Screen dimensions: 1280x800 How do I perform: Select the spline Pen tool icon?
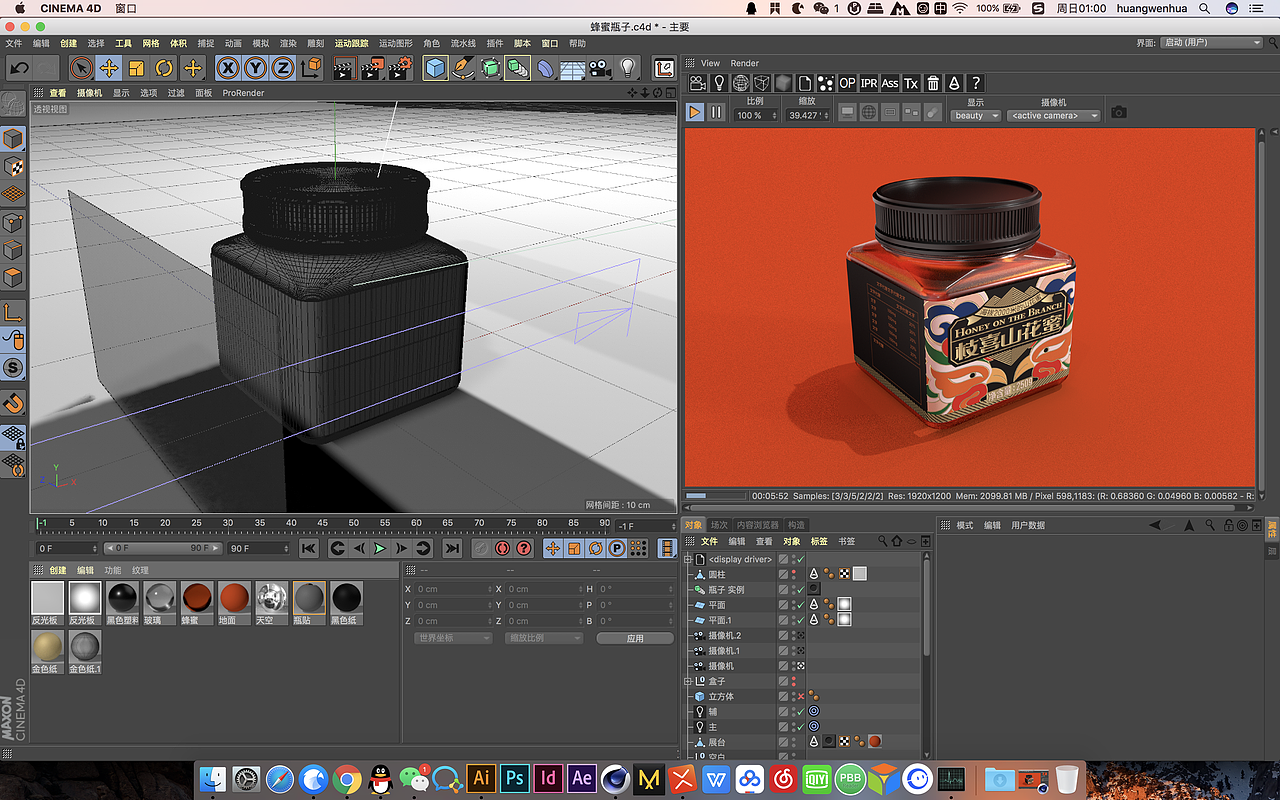point(463,68)
